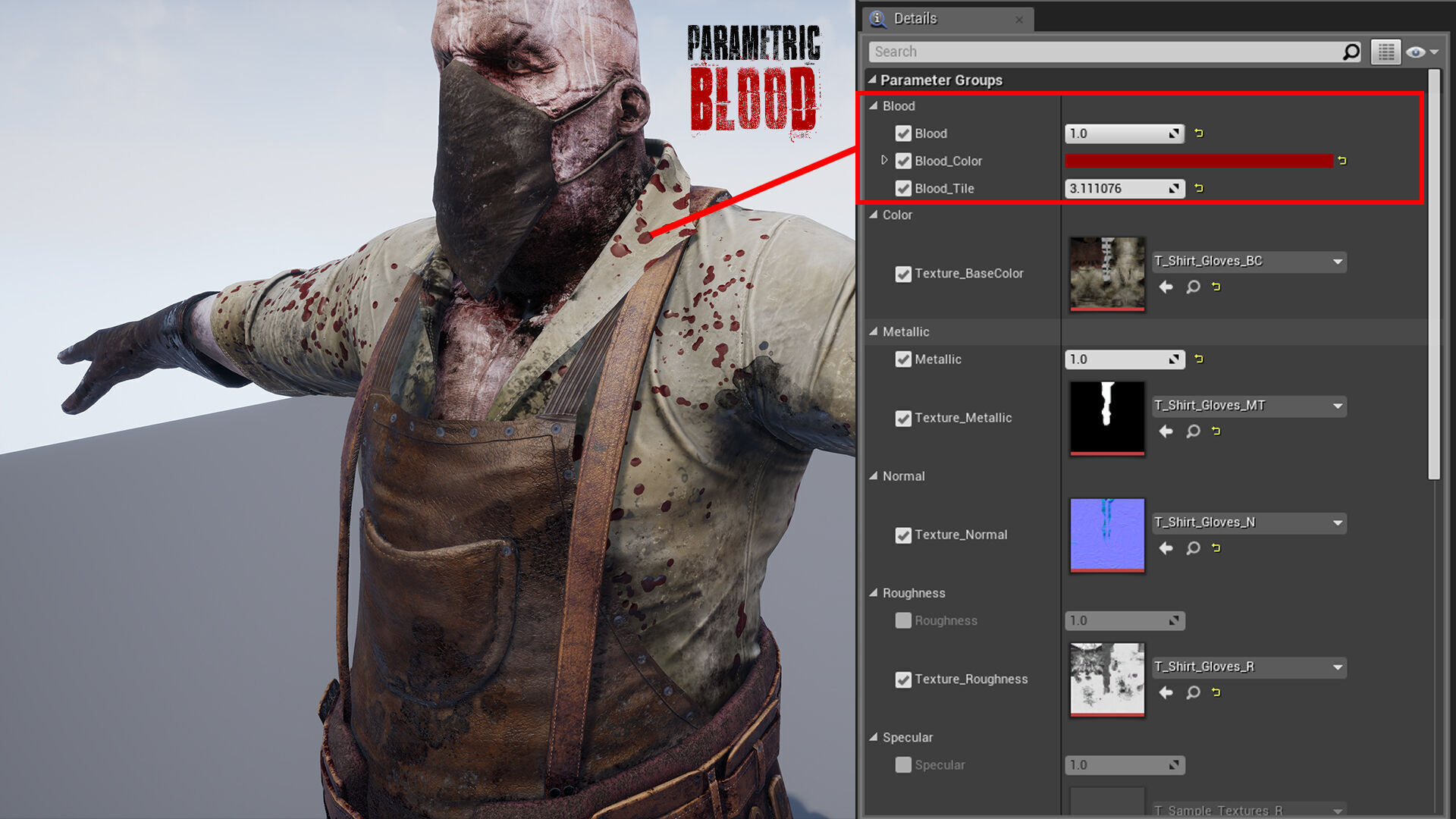Click the spinner arrow of the Roughness value field

click(x=1174, y=620)
